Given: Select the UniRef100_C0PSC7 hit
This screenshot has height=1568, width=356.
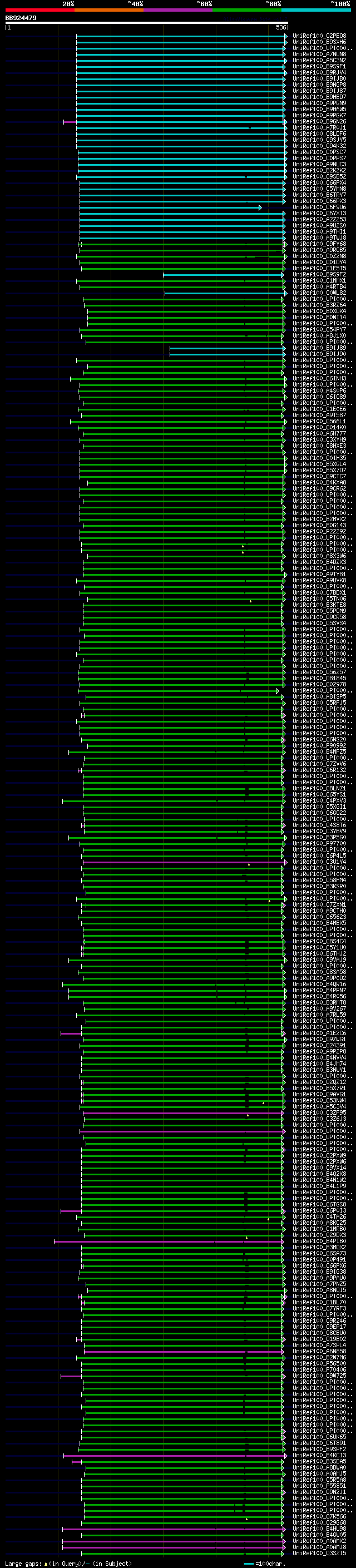Looking at the screenshot, I should pos(319,152).
